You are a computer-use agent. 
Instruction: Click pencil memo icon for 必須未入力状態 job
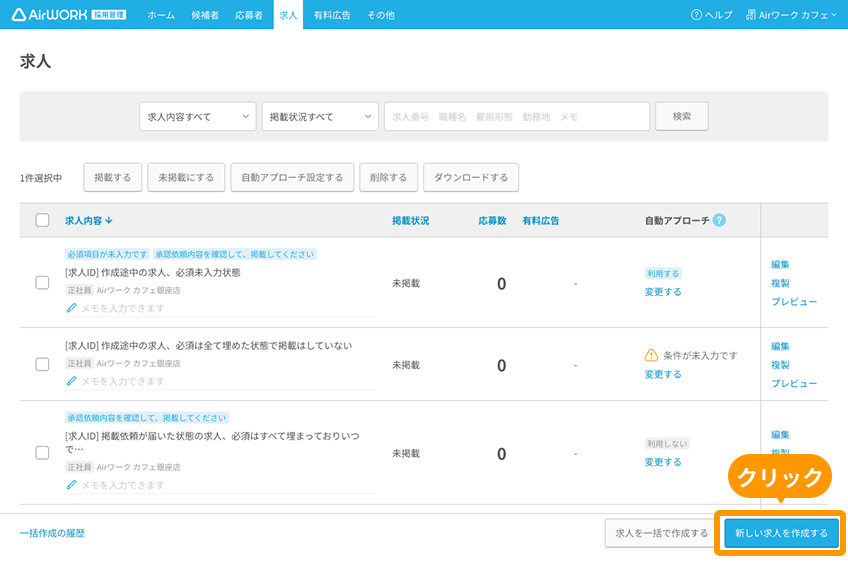pos(71,308)
